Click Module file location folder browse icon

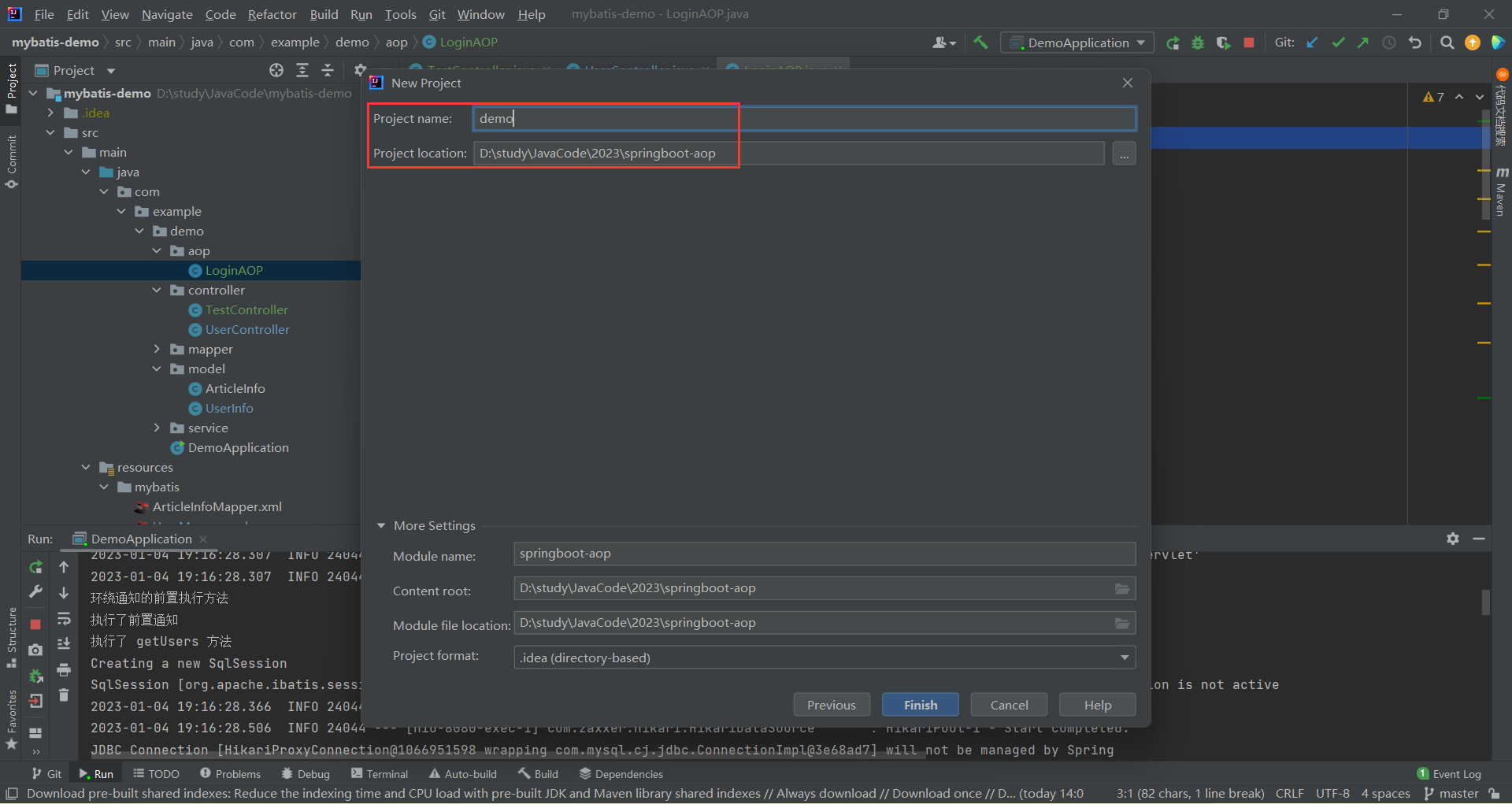click(1122, 623)
